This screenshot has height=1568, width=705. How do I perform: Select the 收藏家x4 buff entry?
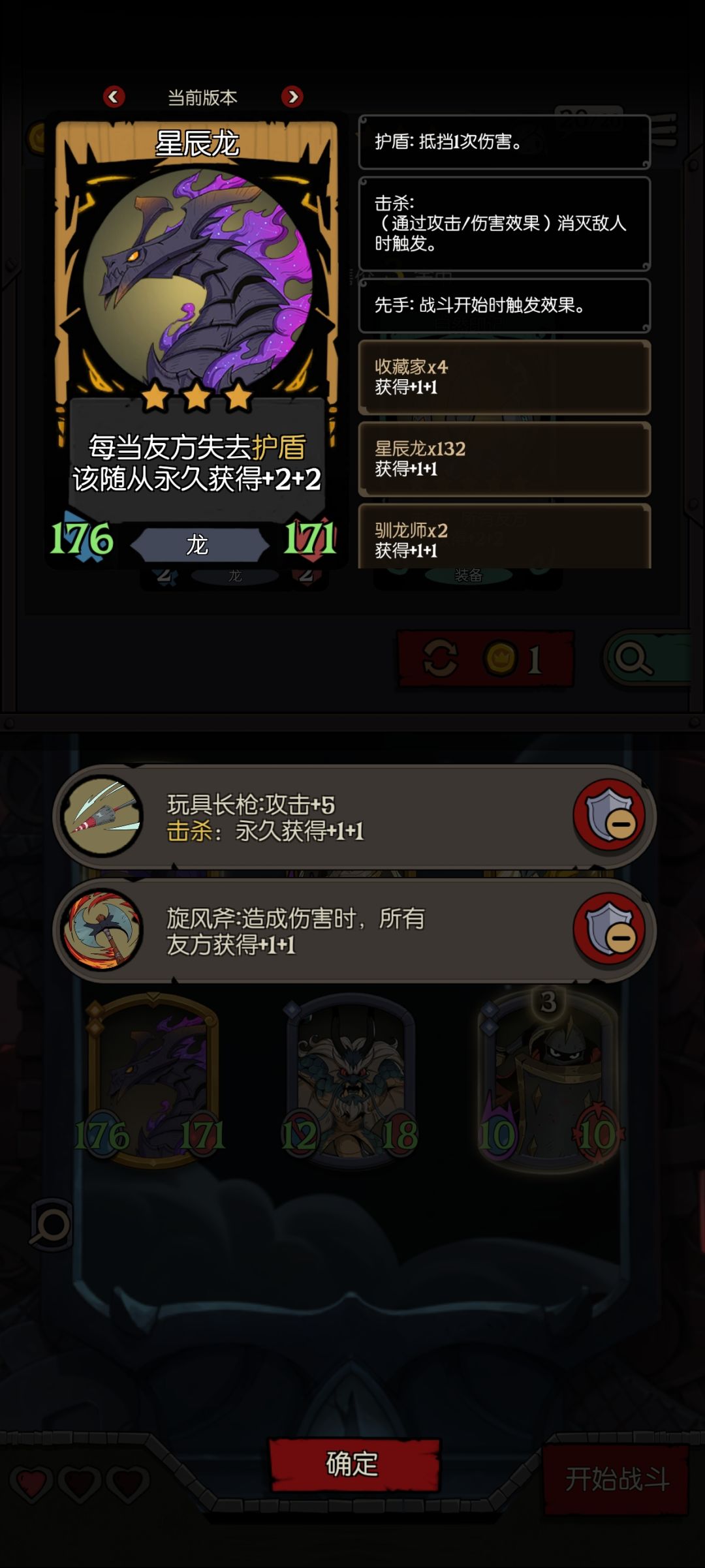pyautogui.click(x=505, y=377)
